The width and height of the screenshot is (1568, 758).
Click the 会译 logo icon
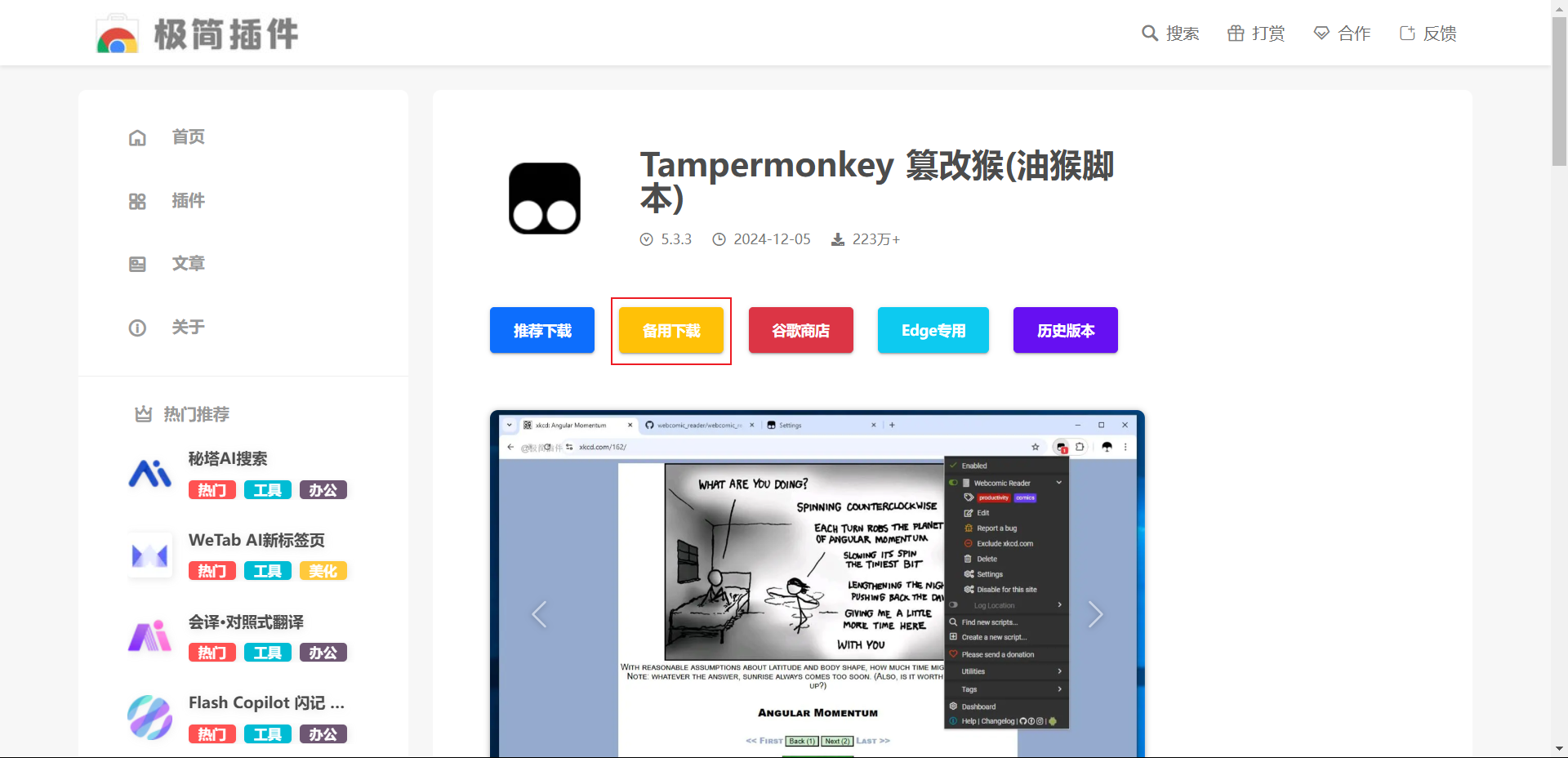(x=150, y=636)
